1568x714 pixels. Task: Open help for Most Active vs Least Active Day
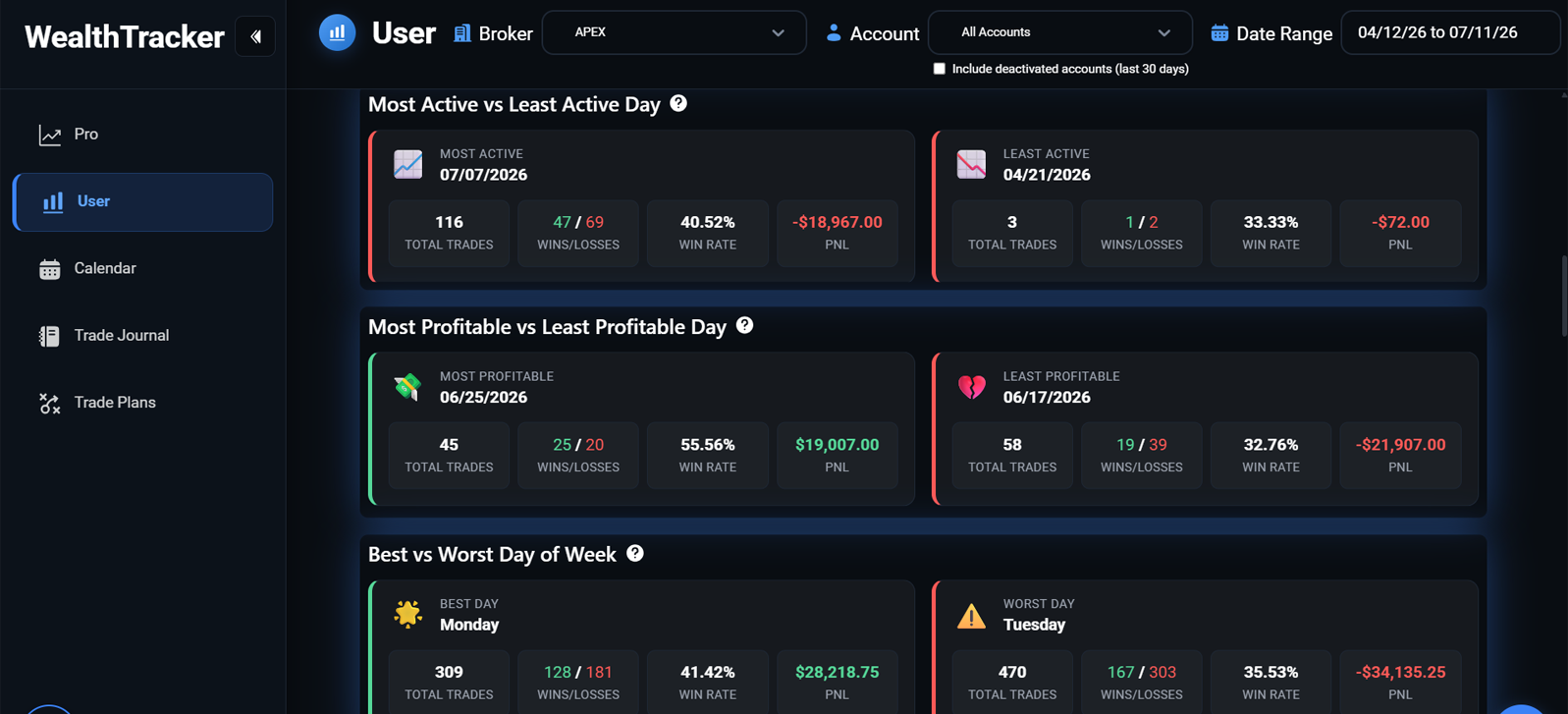pos(678,103)
